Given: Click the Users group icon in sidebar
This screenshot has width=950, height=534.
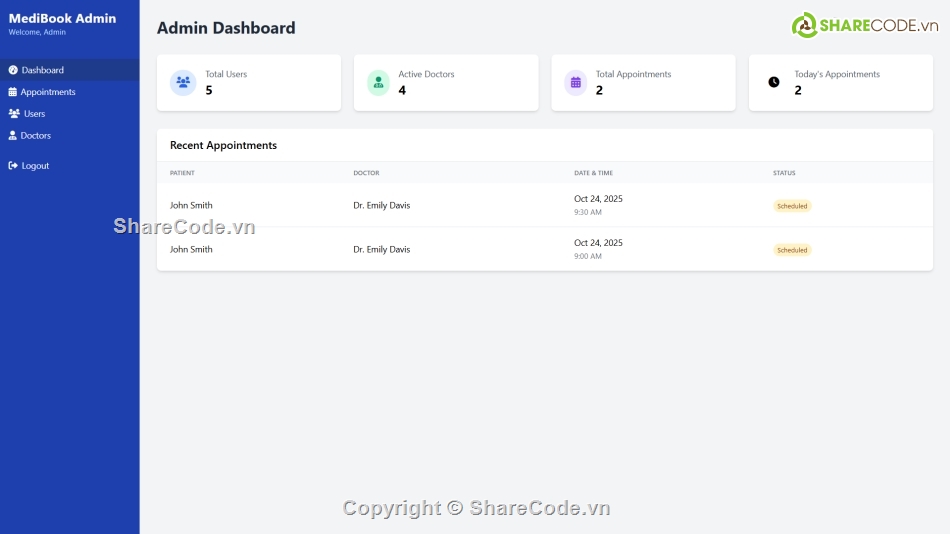Looking at the screenshot, I should (x=14, y=114).
